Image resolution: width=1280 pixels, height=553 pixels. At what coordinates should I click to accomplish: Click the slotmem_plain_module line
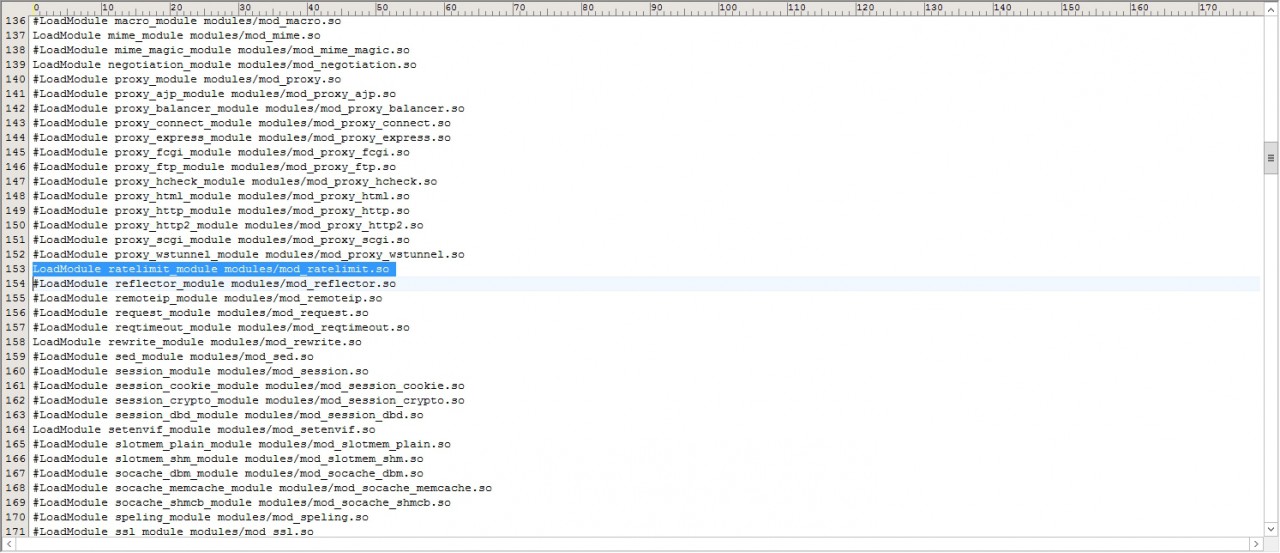click(242, 444)
